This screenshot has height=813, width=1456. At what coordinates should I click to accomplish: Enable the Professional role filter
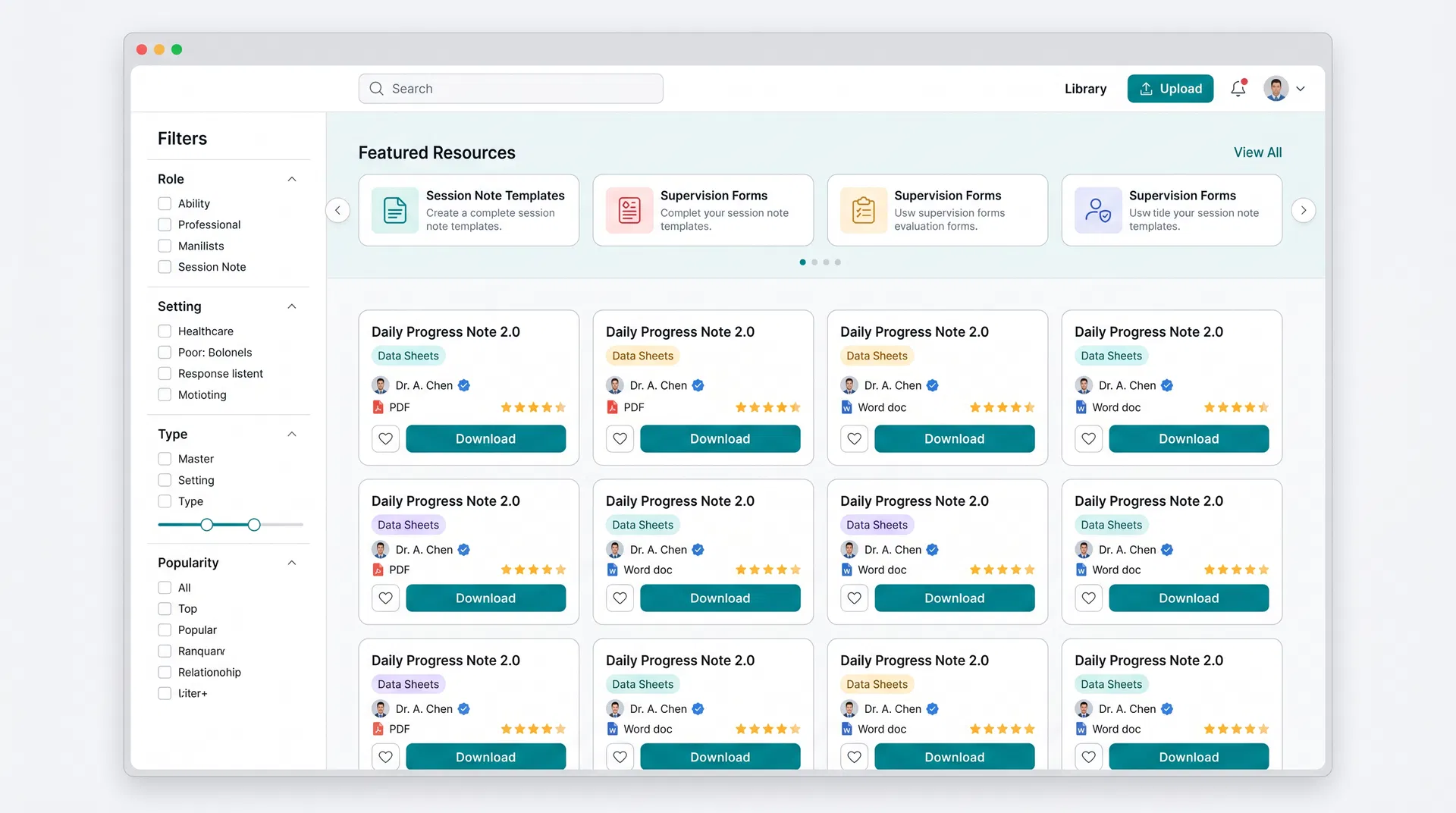164,224
